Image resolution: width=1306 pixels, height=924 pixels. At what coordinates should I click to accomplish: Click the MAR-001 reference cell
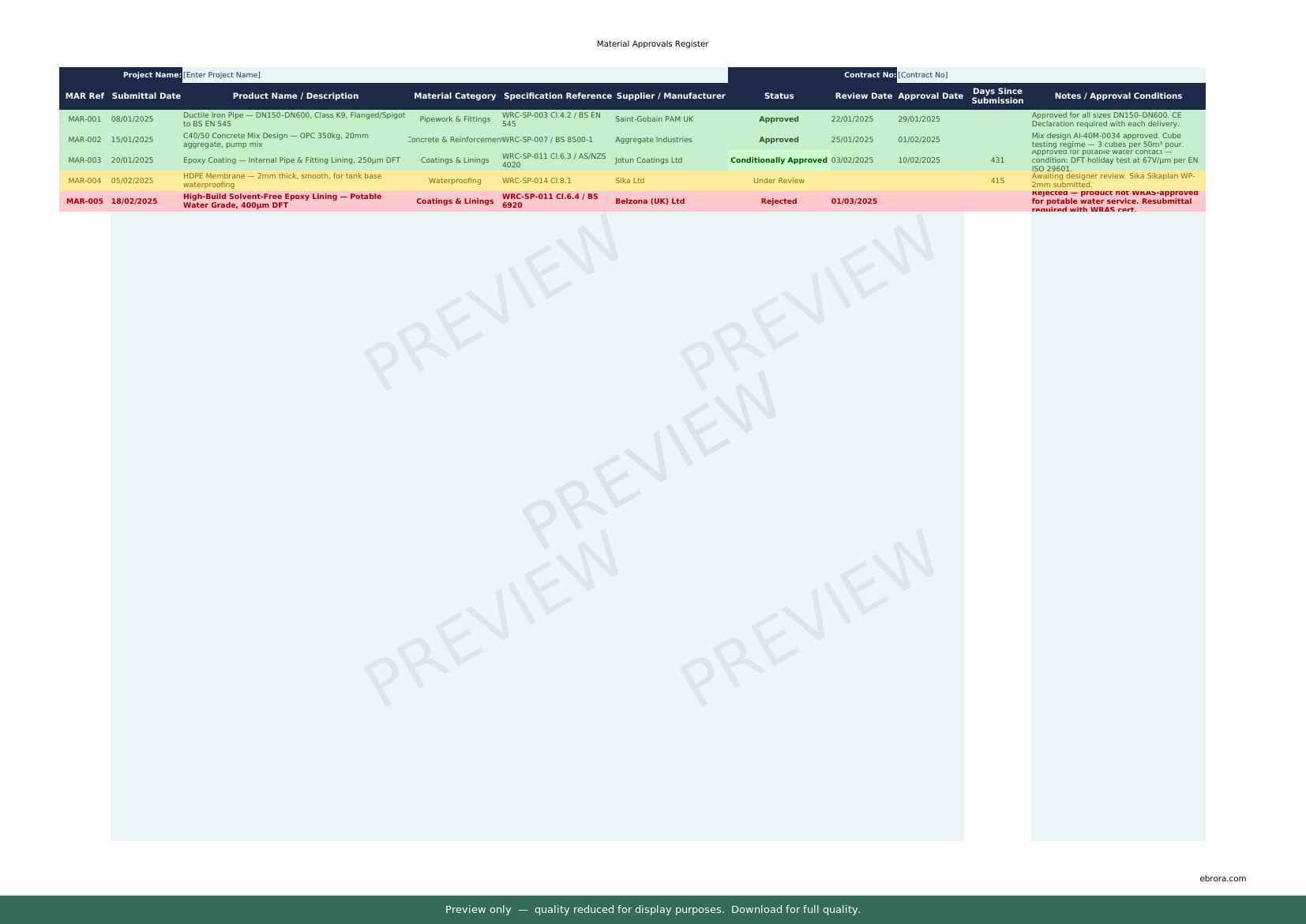(x=84, y=119)
